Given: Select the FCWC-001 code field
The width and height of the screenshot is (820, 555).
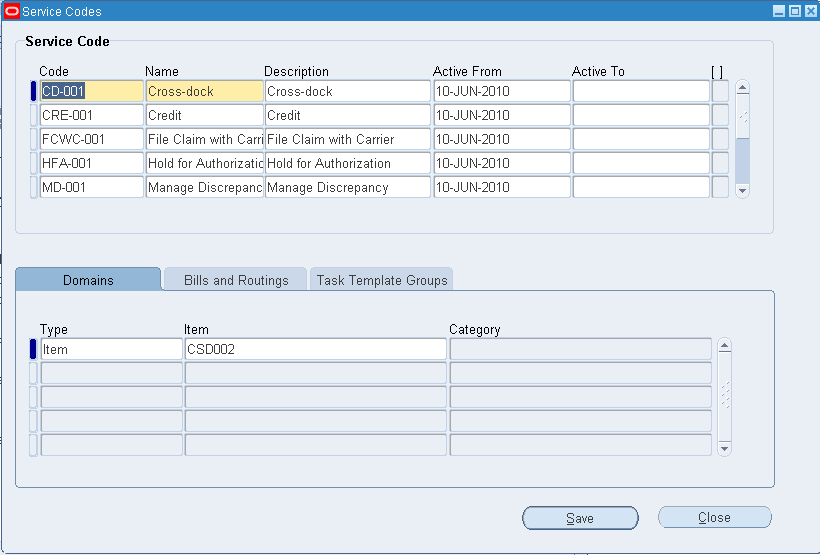Looking at the screenshot, I should [92, 139].
